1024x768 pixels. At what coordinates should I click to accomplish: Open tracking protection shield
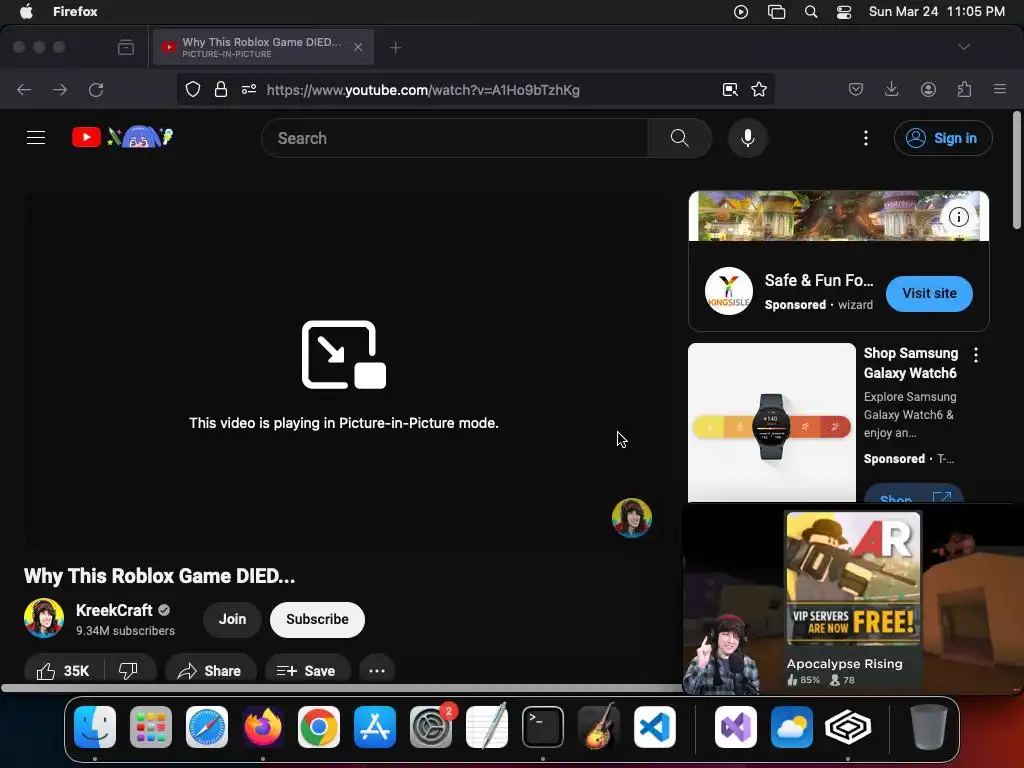pyautogui.click(x=193, y=89)
